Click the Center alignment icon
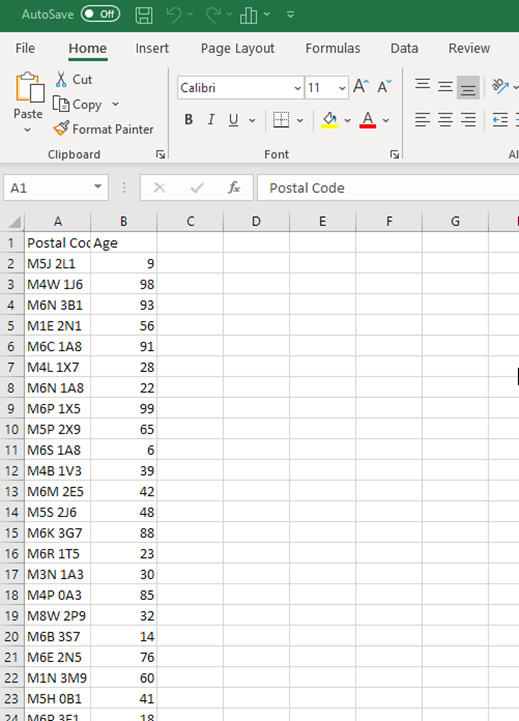Image resolution: width=519 pixels, height=721 pixels. coord(445,120)
